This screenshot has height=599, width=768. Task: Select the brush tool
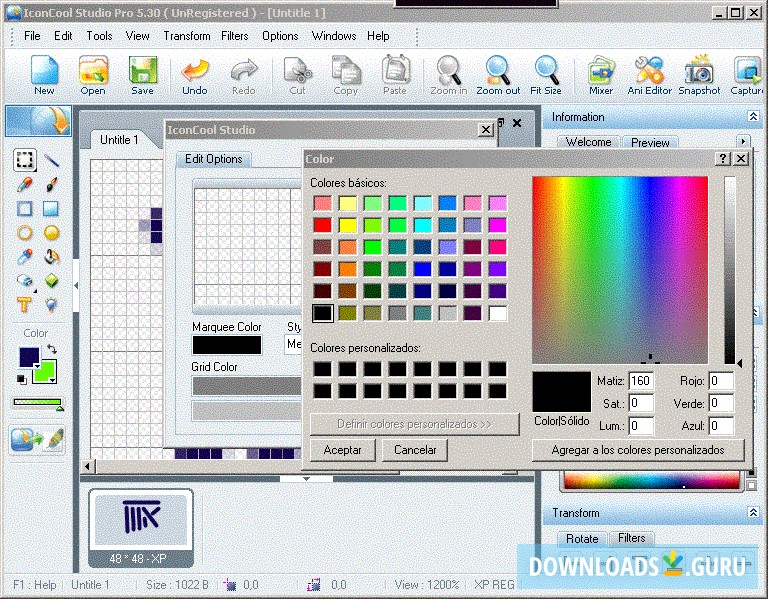pyautogui.click(x=51, y=184)
